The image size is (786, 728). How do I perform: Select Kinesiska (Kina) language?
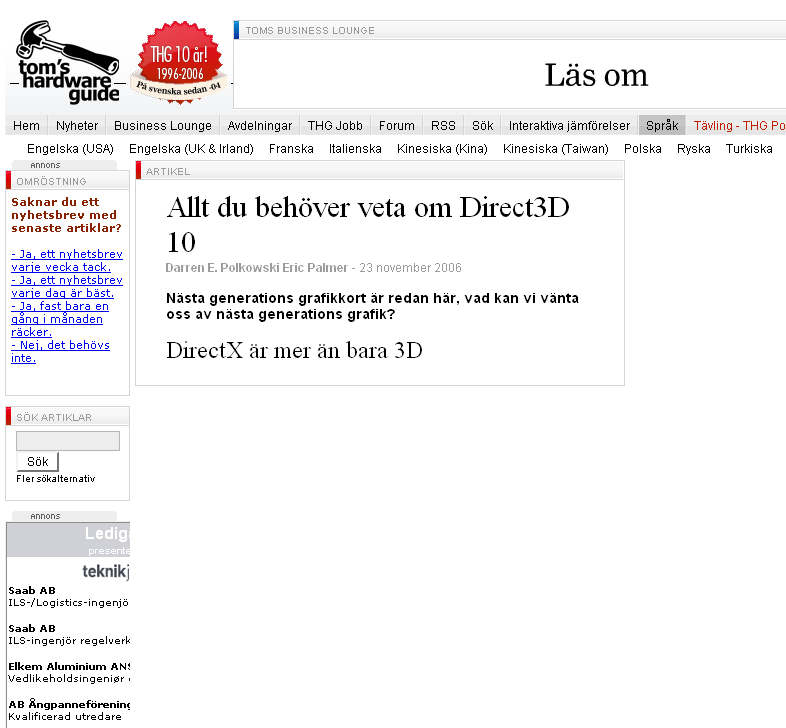[x=442, y=149]
